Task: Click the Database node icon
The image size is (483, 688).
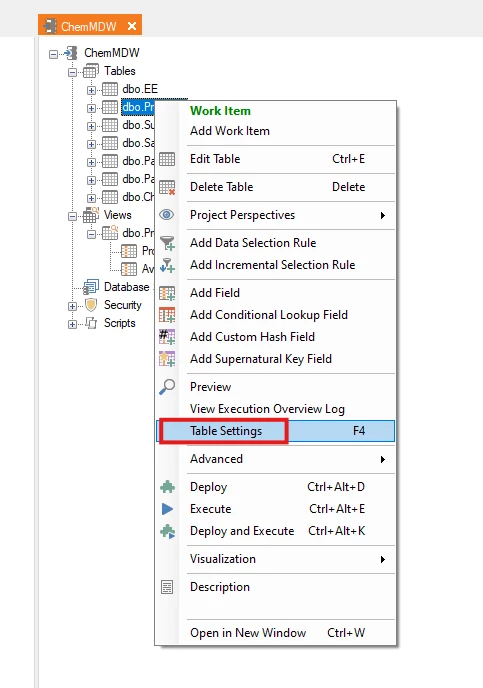Action: (91, 287)
